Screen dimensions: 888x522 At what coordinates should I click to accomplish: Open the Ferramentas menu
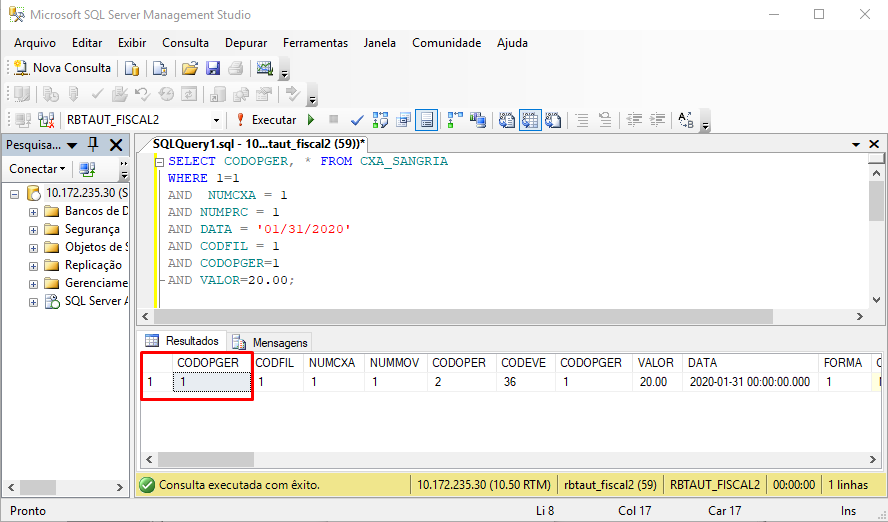click(315, 43)
